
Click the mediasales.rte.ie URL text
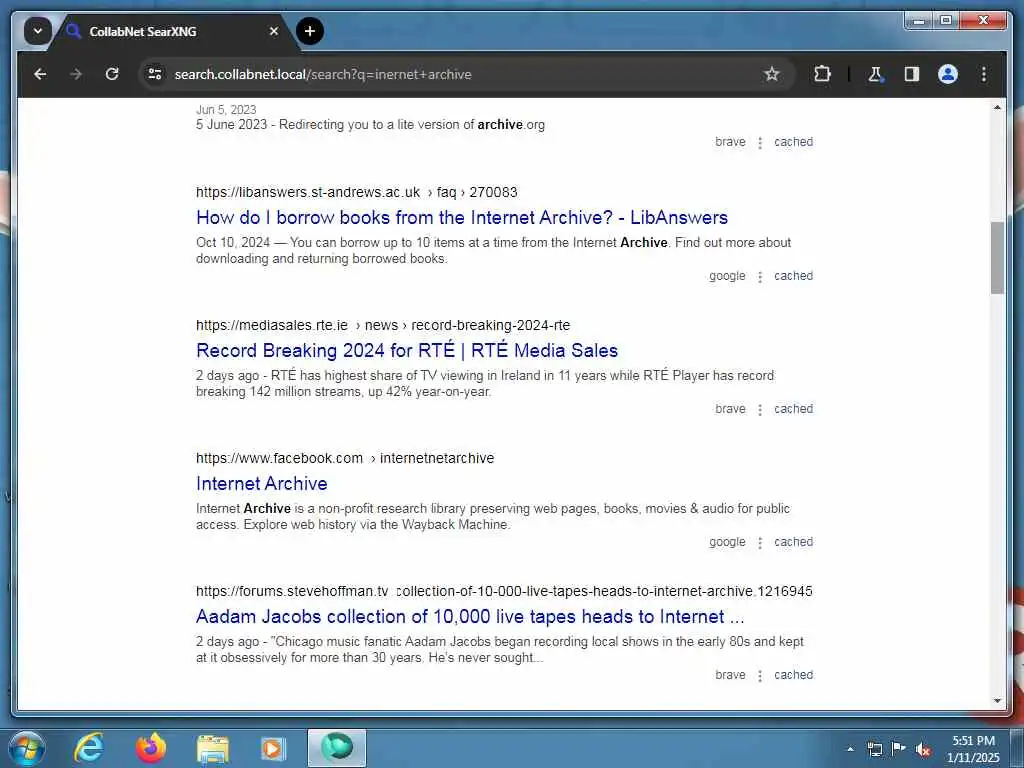click(x=383, y=325)
